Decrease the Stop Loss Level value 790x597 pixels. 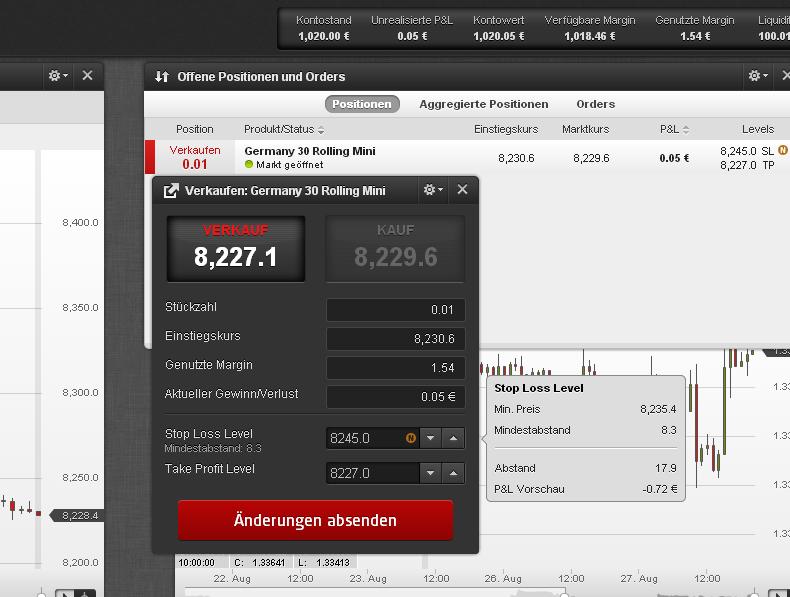tap(430, 438)
